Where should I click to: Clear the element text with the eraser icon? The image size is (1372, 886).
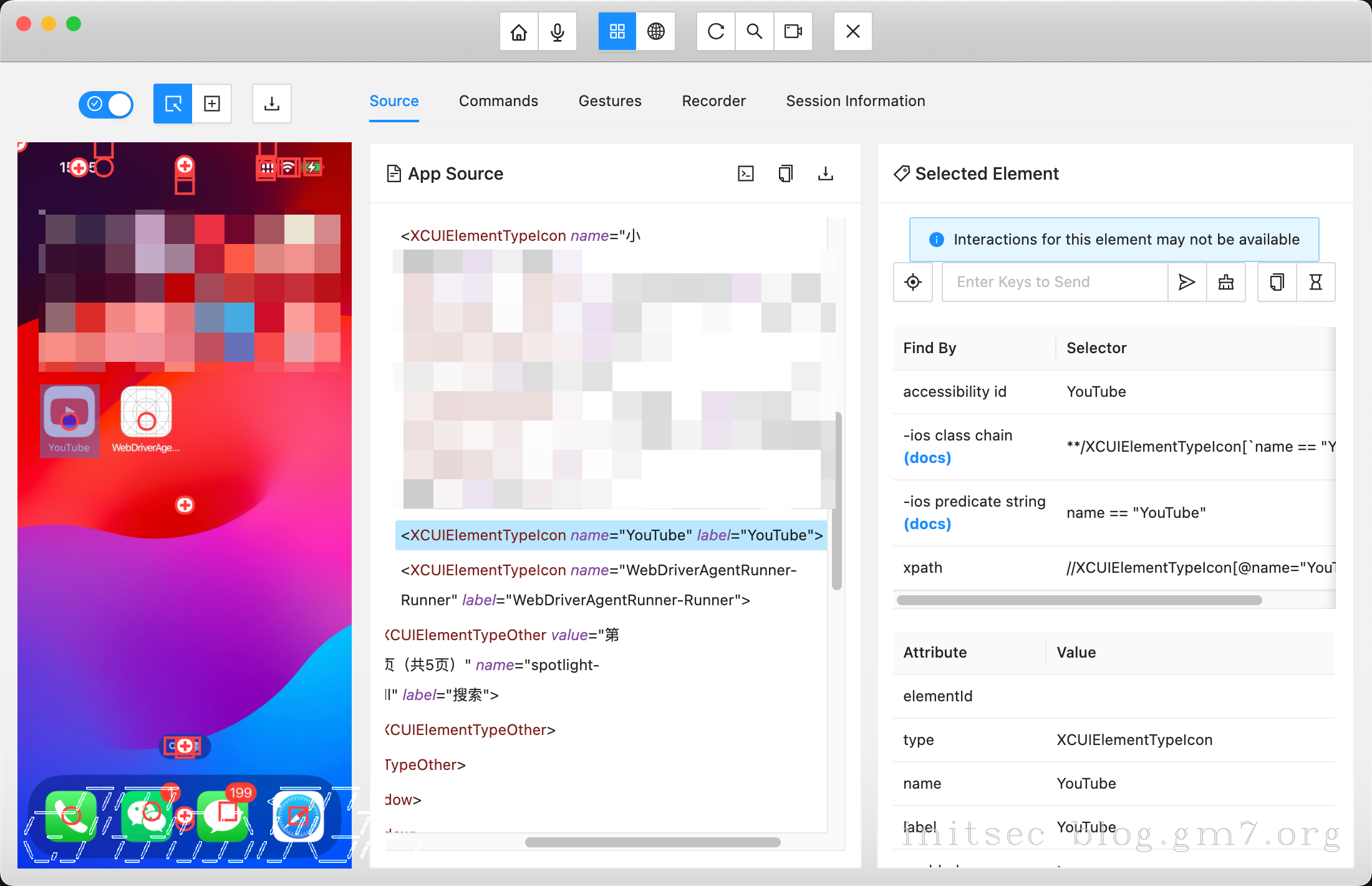[x=1226, y=282]
